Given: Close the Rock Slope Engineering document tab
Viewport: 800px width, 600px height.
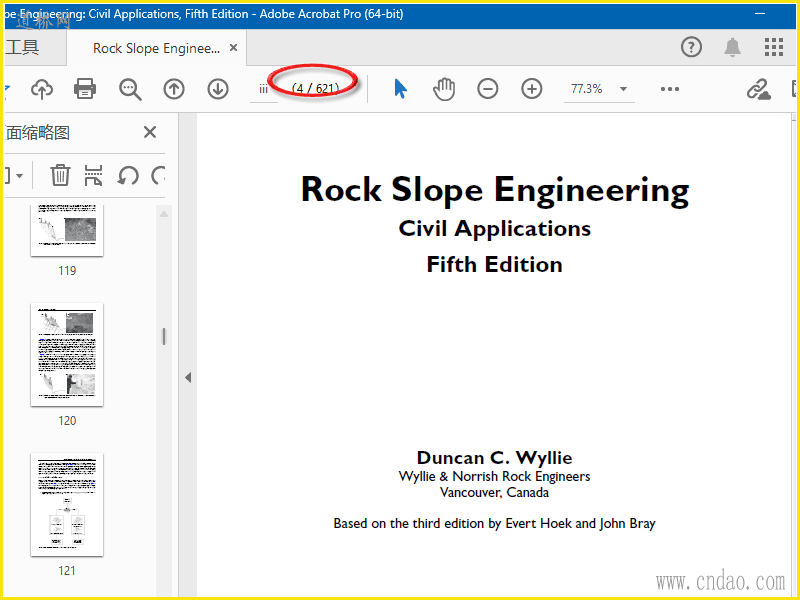Looking at the screenshot, I should click(234, 48).
